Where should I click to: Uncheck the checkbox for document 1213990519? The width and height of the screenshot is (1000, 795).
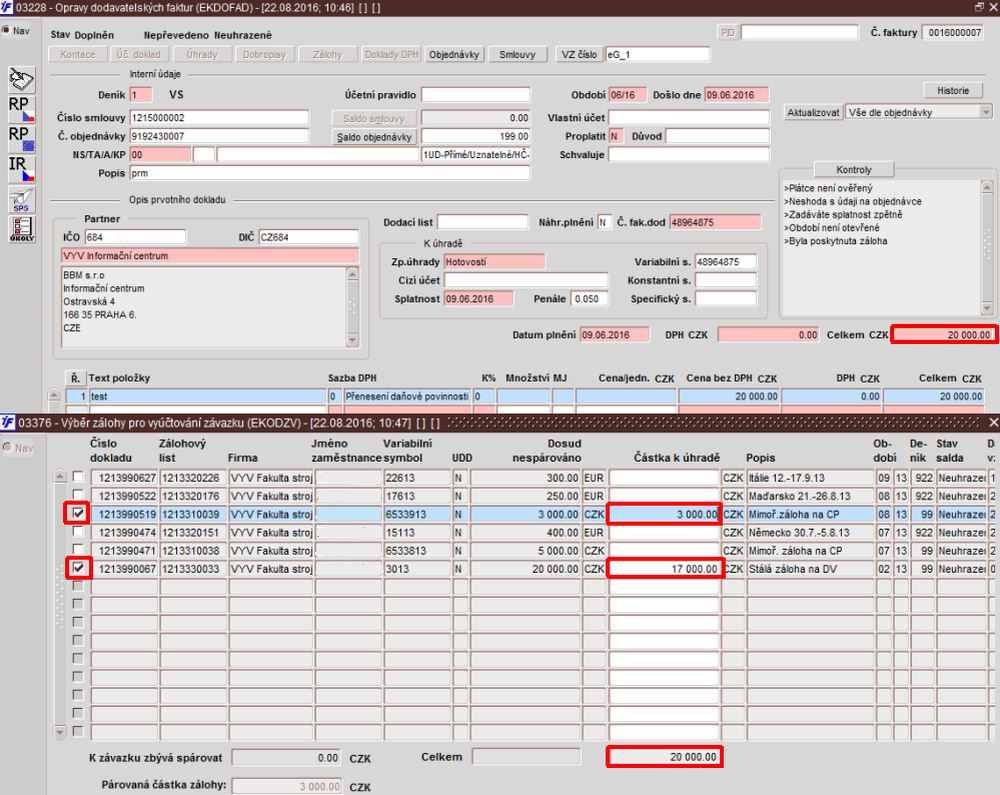[78, 513]
